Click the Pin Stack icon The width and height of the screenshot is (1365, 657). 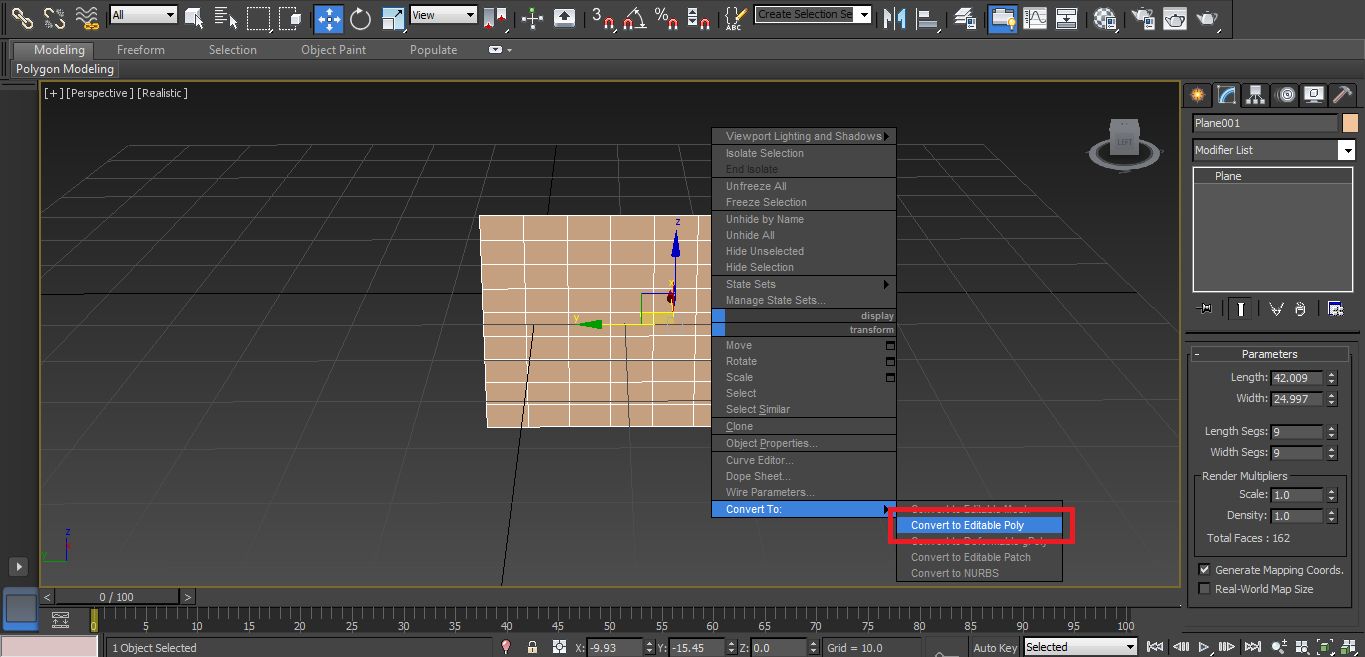(x=1204, y=309)
